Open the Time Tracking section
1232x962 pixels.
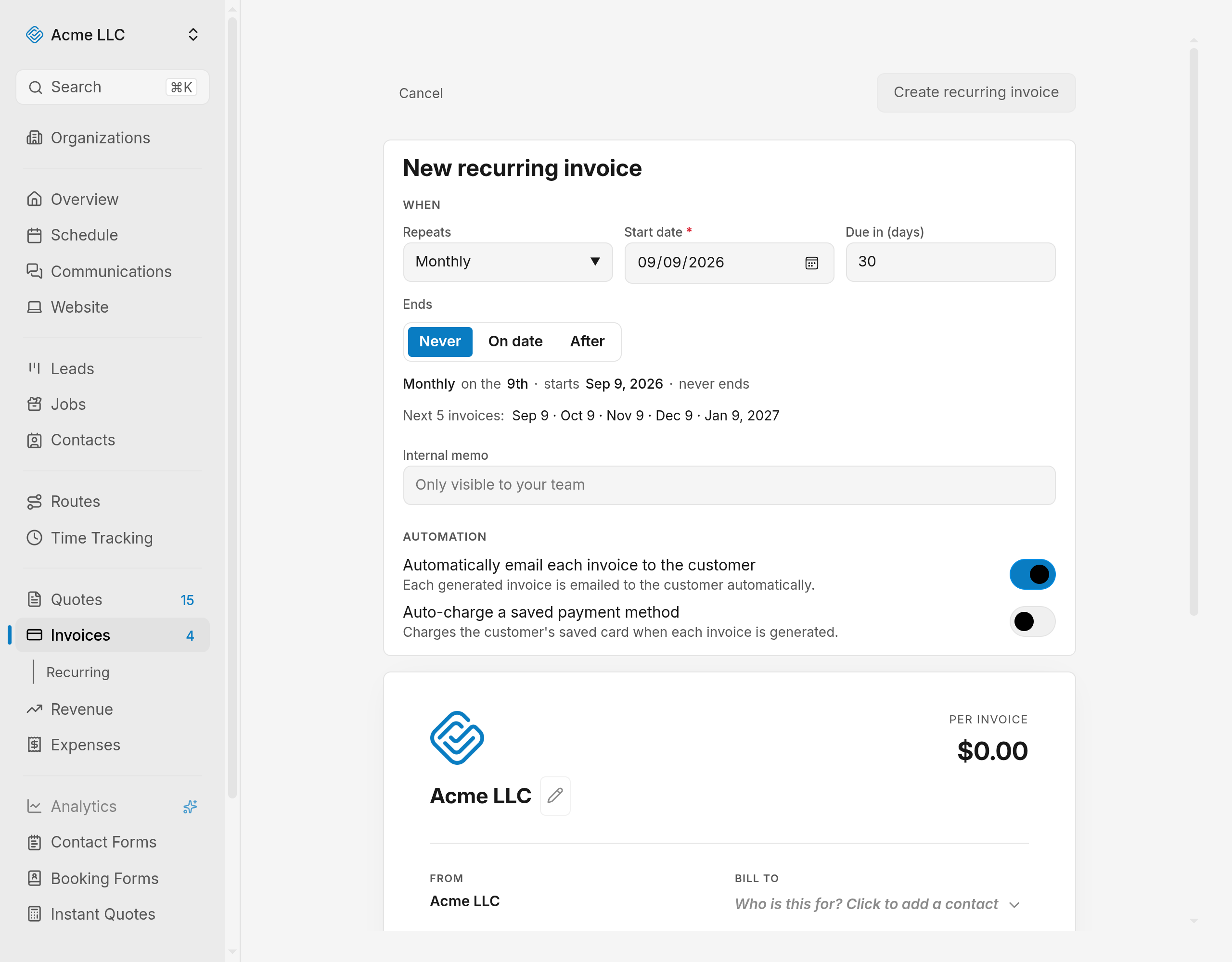[x=112, y=537]
